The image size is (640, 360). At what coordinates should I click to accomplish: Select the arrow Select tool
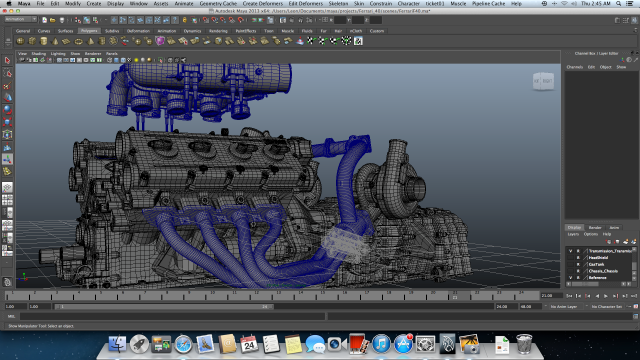coord(7,60)
